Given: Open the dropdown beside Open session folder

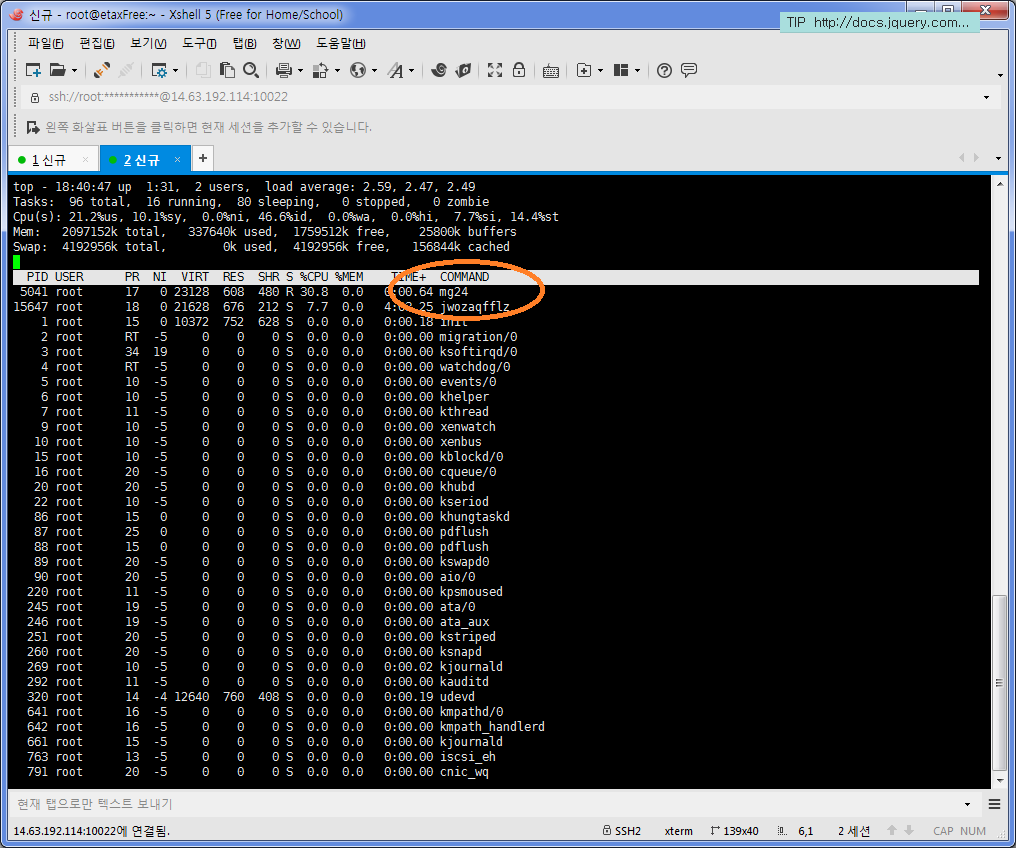Looking at the screenshot, I should point(75,71).
